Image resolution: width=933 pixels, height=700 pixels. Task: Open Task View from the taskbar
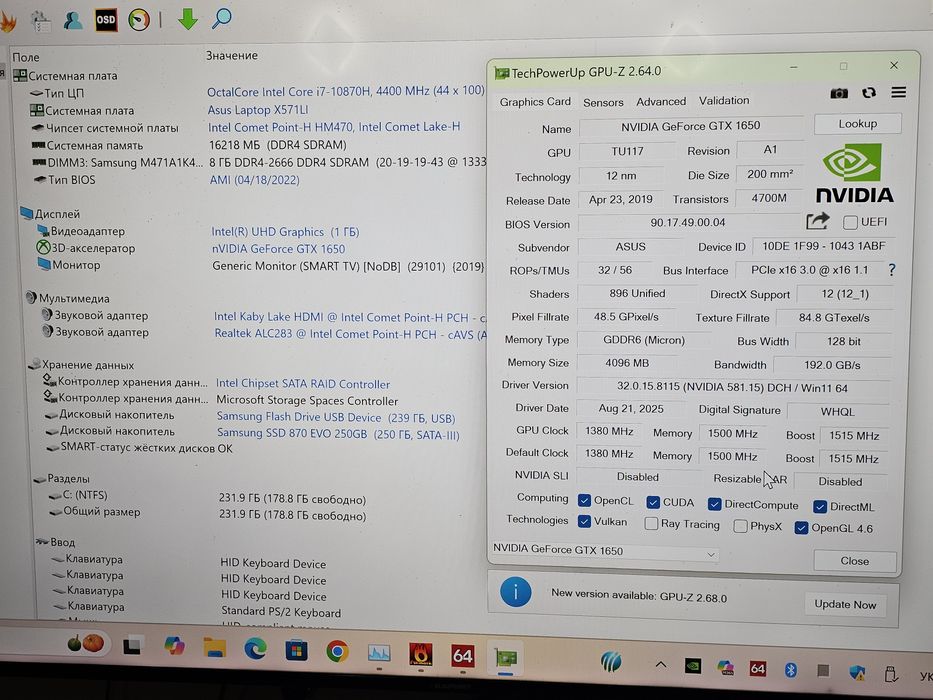click(x=133, y=645)
